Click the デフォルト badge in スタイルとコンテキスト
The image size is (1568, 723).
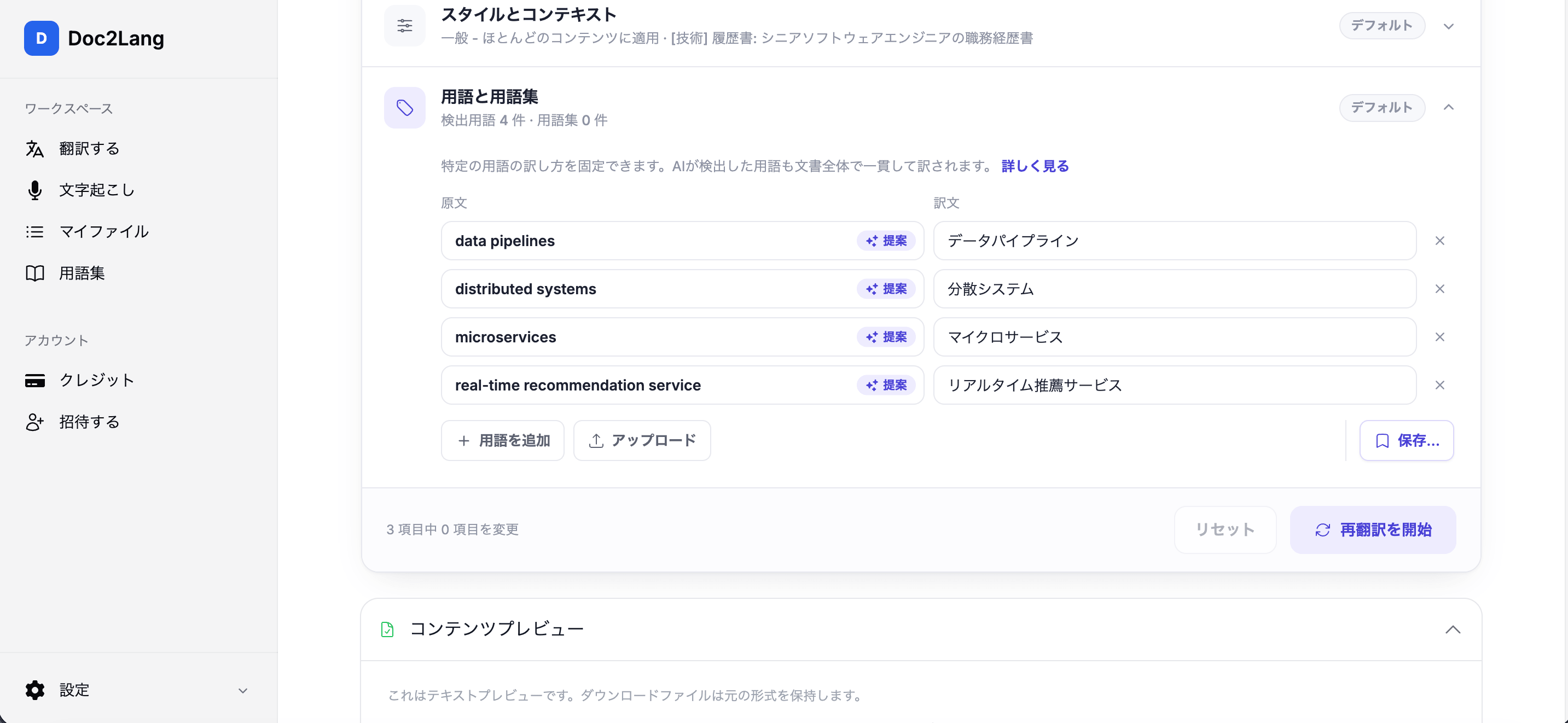[x=1382, y=26]
